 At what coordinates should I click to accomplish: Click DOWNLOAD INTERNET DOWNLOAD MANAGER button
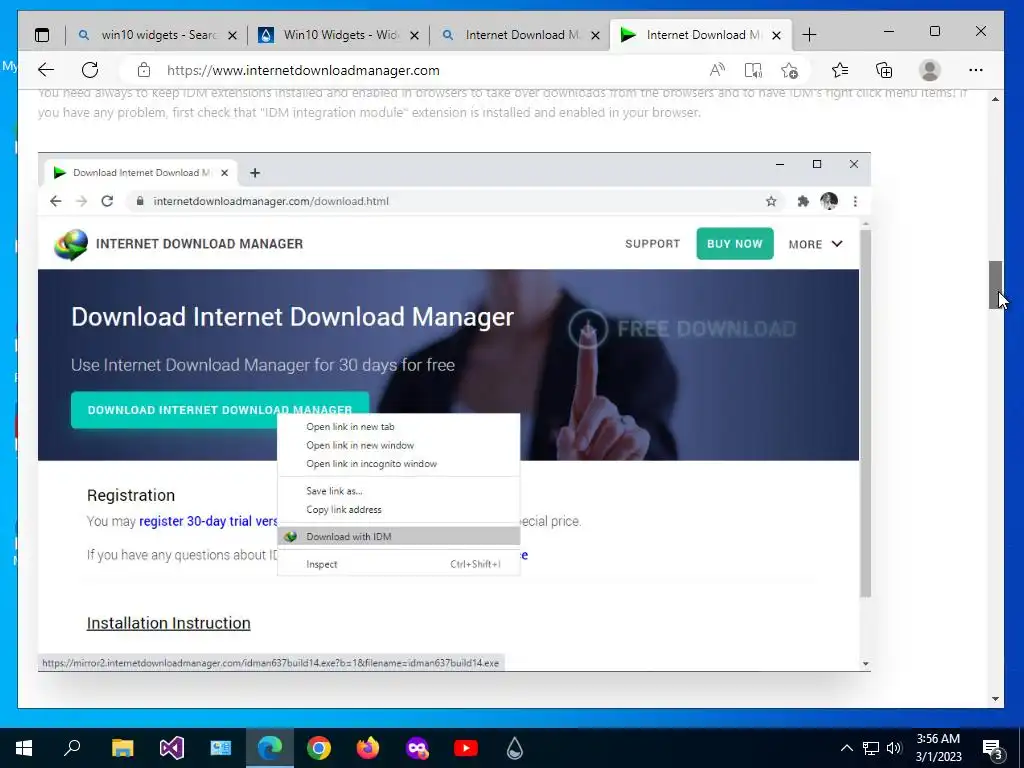220,410
